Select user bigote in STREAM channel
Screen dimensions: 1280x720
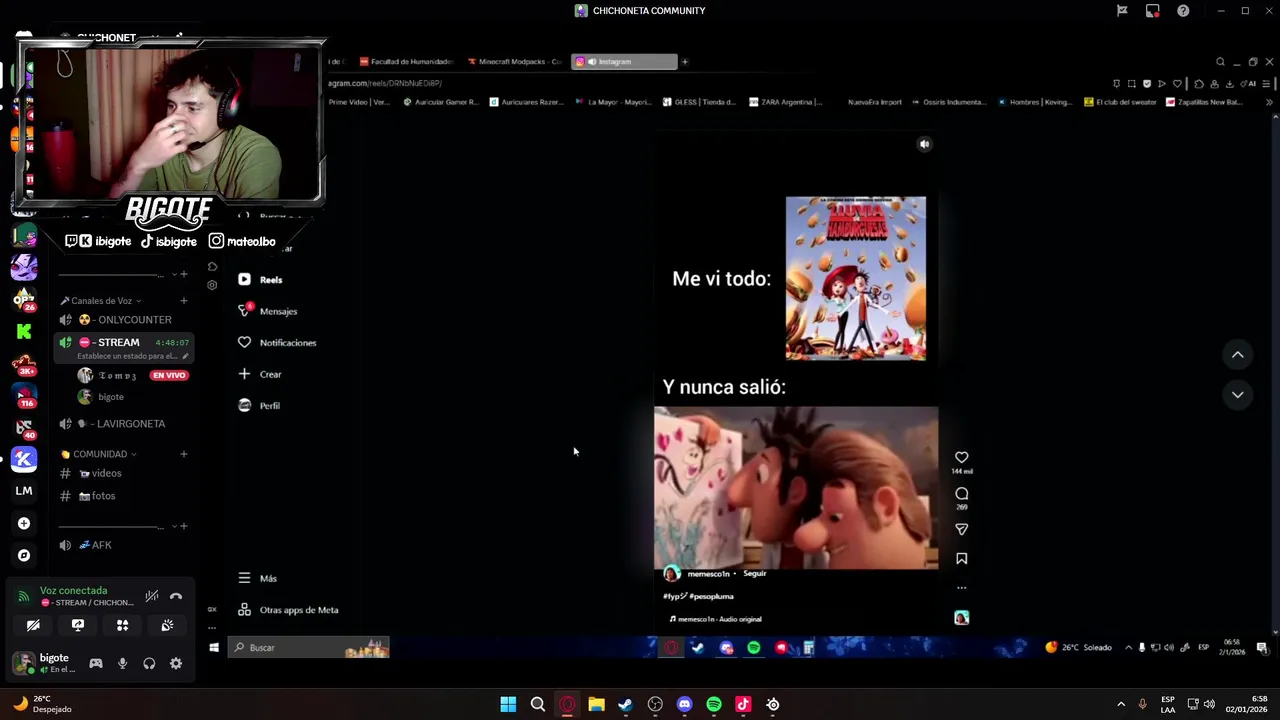pos(110,397)
